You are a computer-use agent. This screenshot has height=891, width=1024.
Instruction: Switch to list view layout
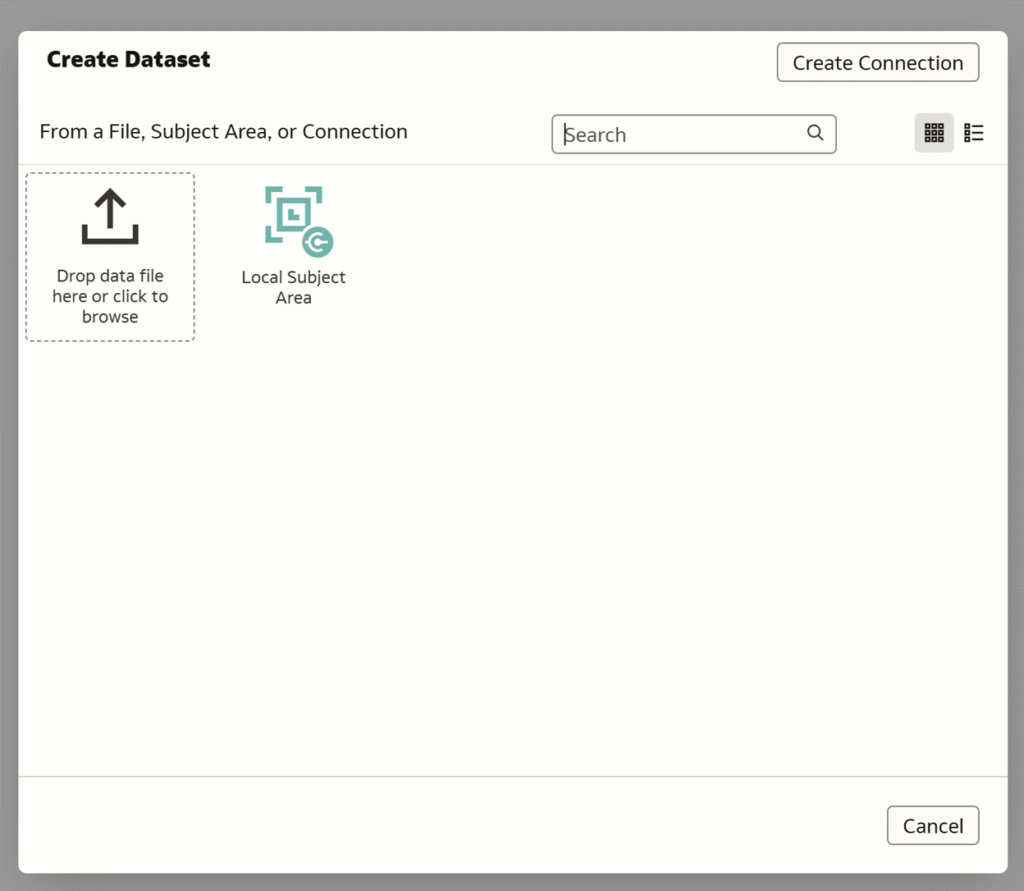point(973,133)
